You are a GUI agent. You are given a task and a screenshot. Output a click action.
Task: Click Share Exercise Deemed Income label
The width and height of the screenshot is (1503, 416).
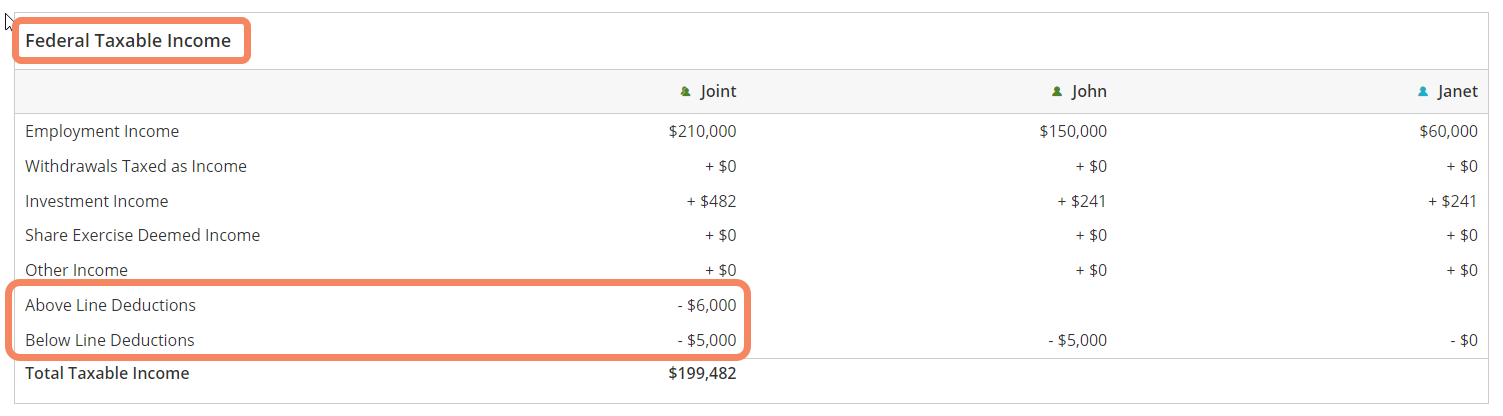coord(142,235)
